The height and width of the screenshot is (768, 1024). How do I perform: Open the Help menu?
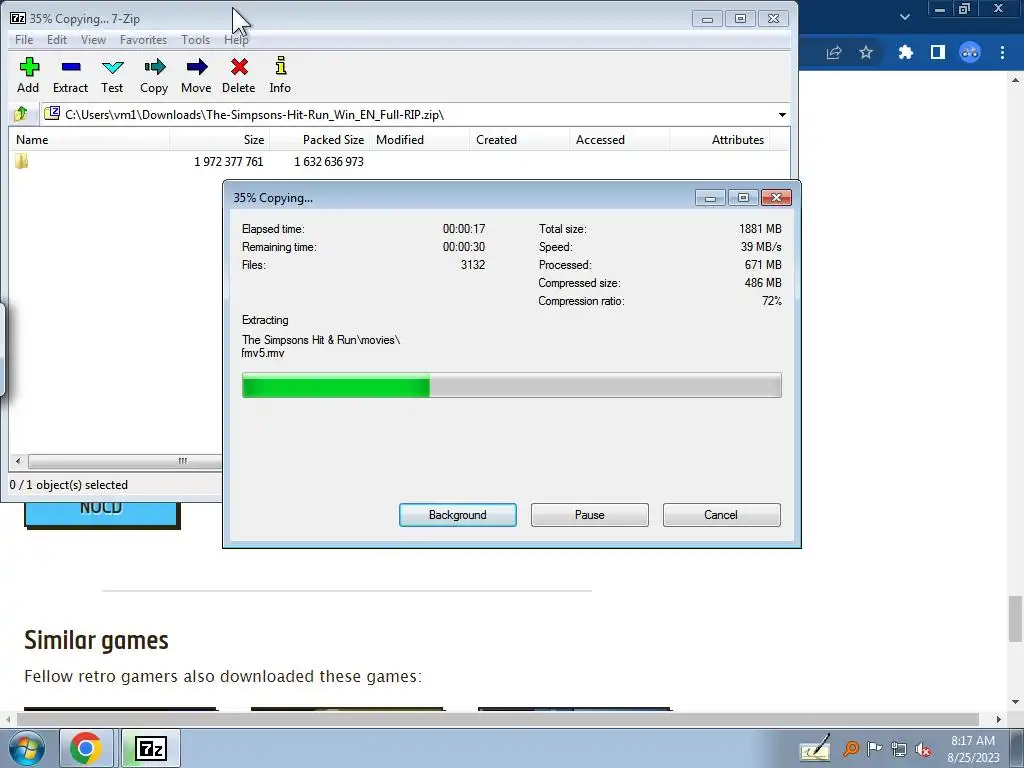pos(236,40)
